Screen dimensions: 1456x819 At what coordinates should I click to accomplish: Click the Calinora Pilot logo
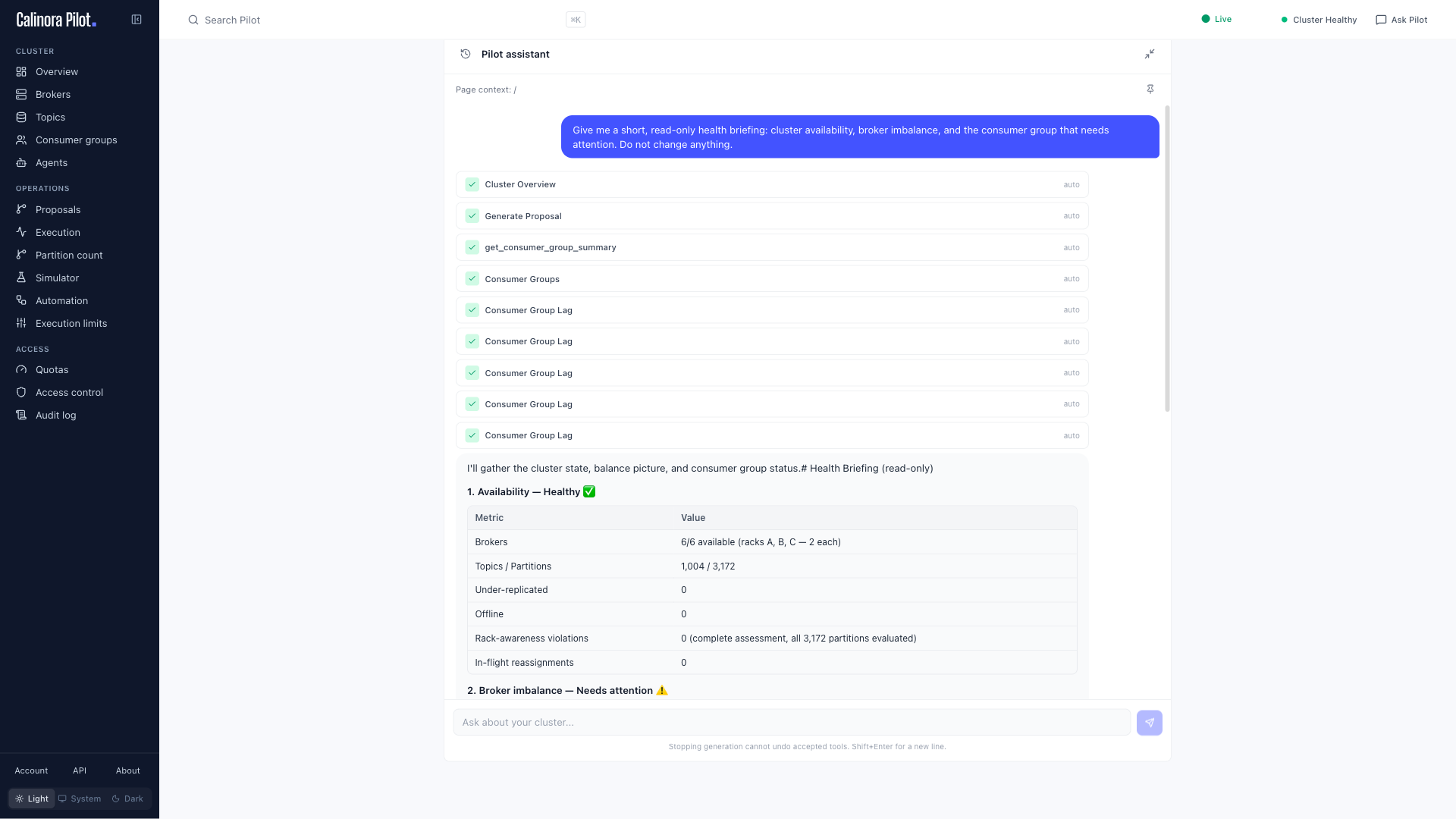(56, 20)
